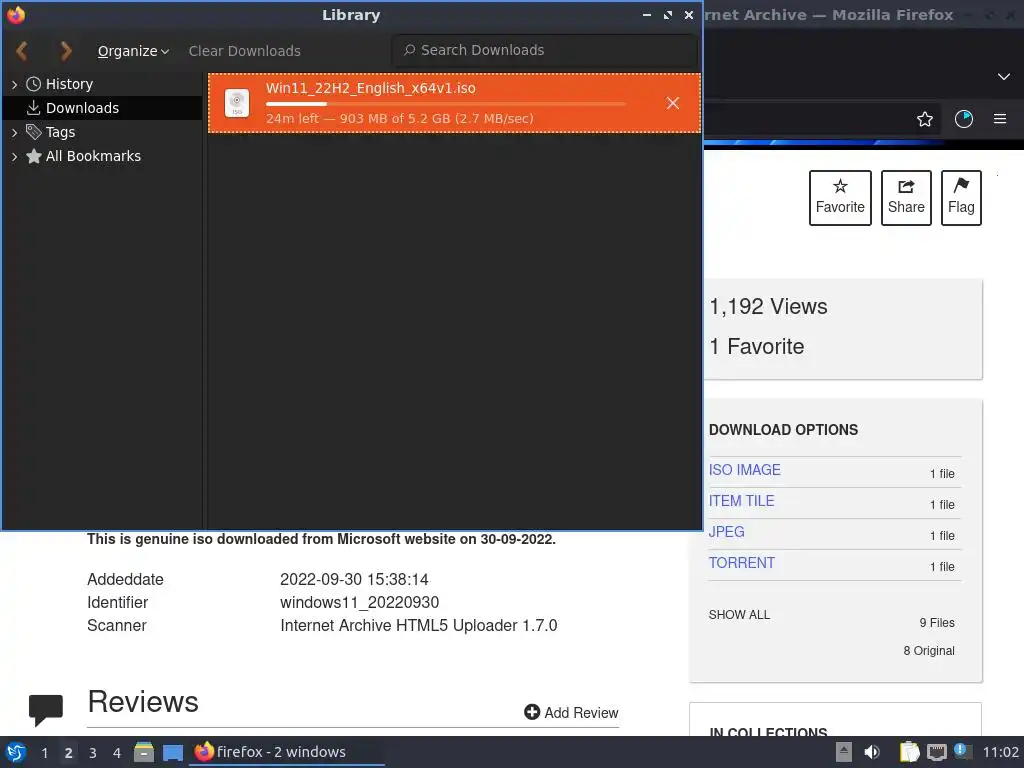Click show desktop icon in taskbar
The height and width of the screenshot is (768, 1024).
point(173,753)
